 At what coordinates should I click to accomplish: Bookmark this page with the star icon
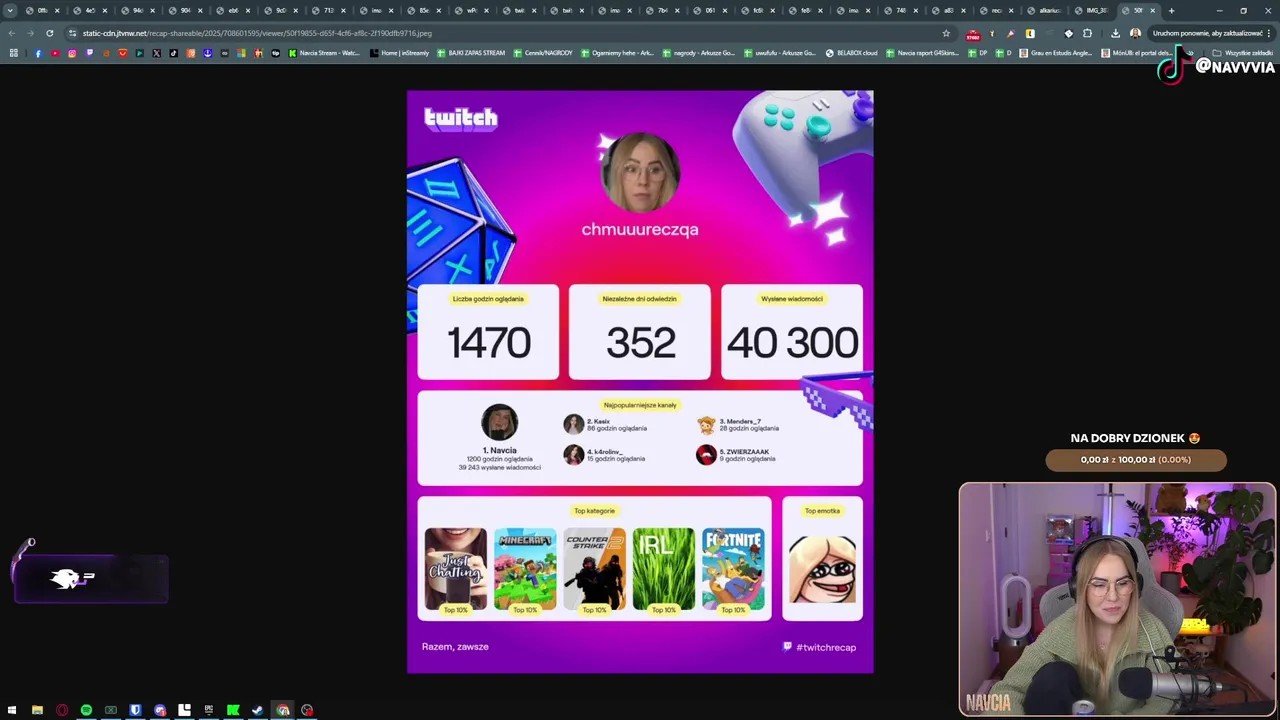click(946, 33)
